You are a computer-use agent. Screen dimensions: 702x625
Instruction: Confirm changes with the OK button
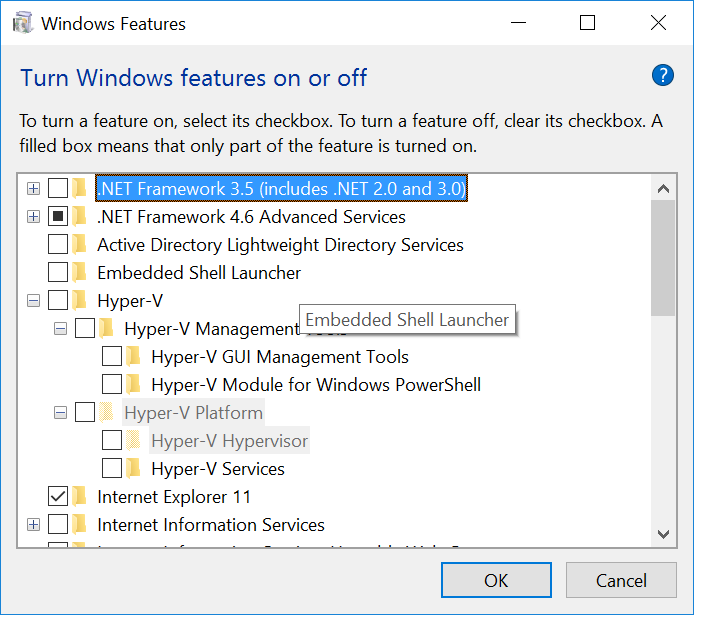[496, 580]
